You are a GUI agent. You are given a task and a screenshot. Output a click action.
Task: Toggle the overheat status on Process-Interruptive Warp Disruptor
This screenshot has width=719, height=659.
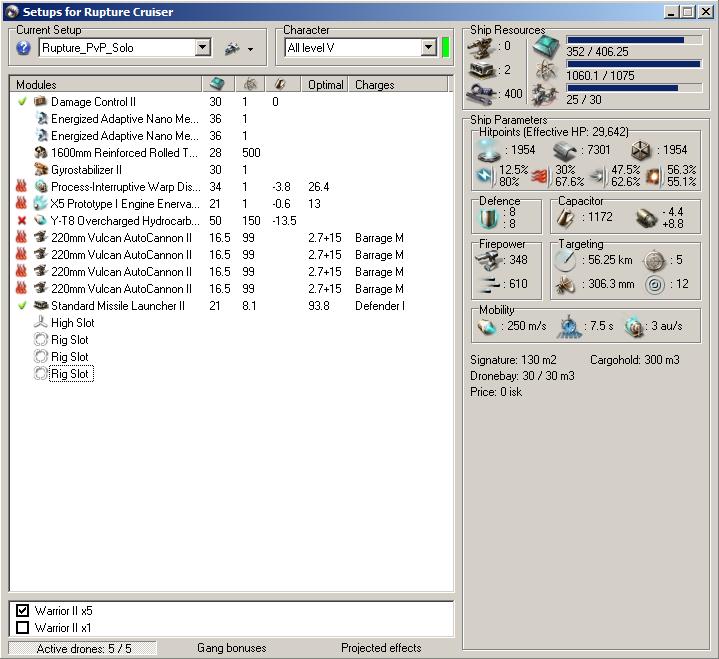(21, 186)
